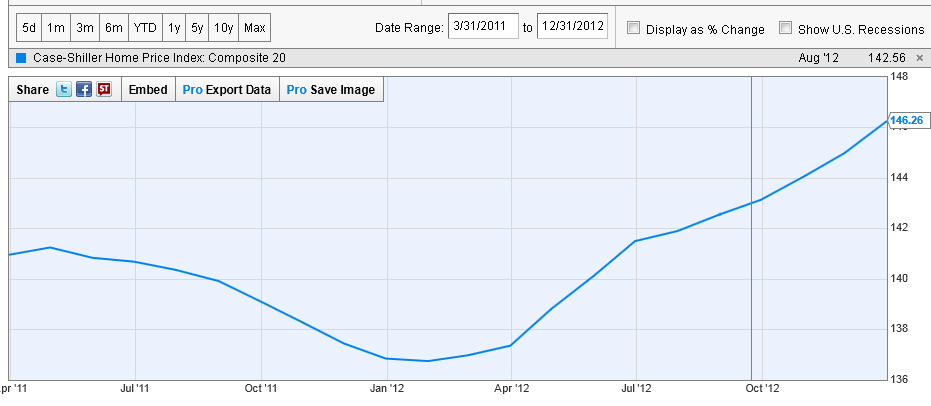Edit end date field 12/31/2012
Screen dimensions: 931x406
572,27
